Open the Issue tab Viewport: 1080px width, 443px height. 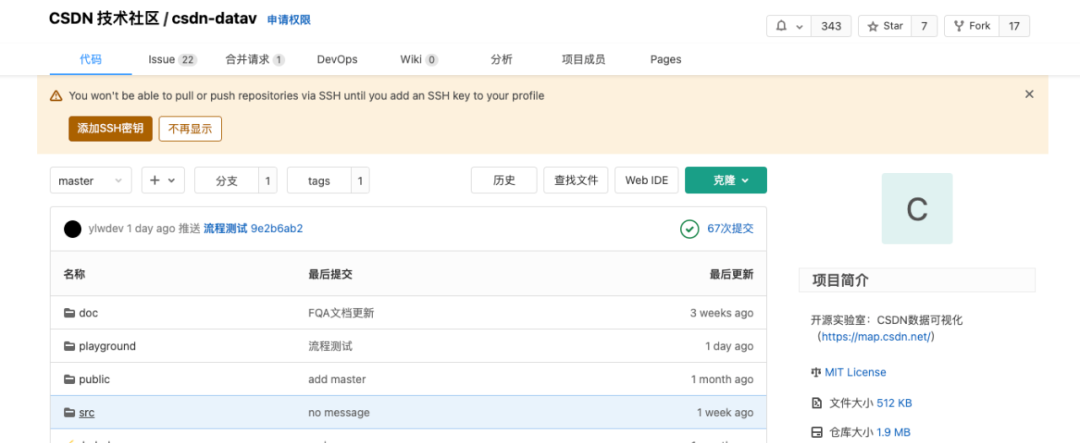point(172,59)
